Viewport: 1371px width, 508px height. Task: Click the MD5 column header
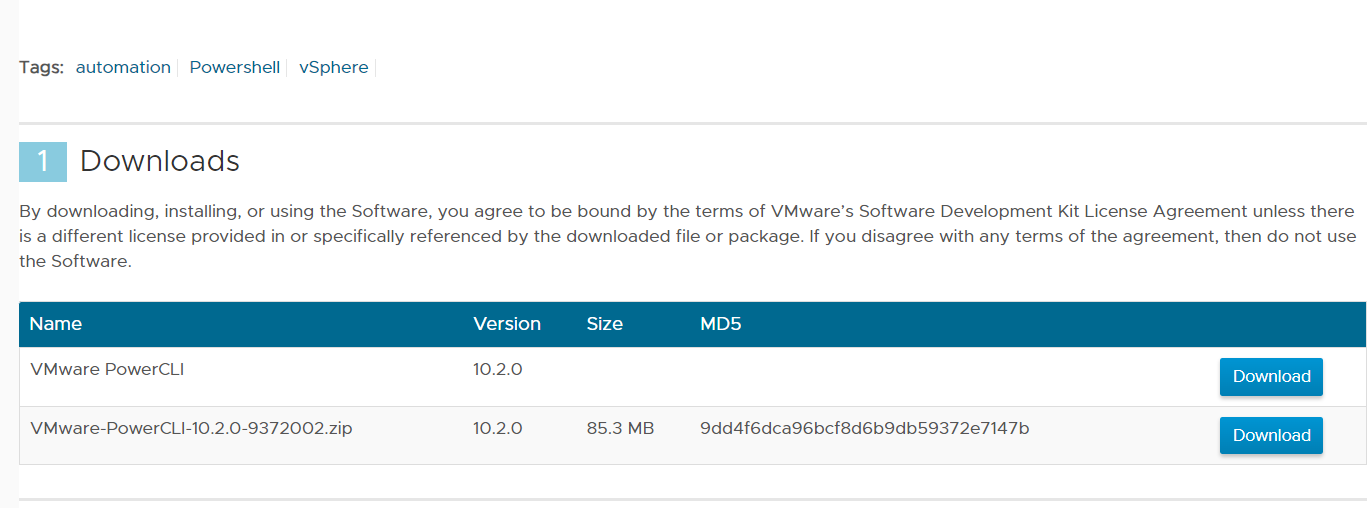tap(721, 324)
